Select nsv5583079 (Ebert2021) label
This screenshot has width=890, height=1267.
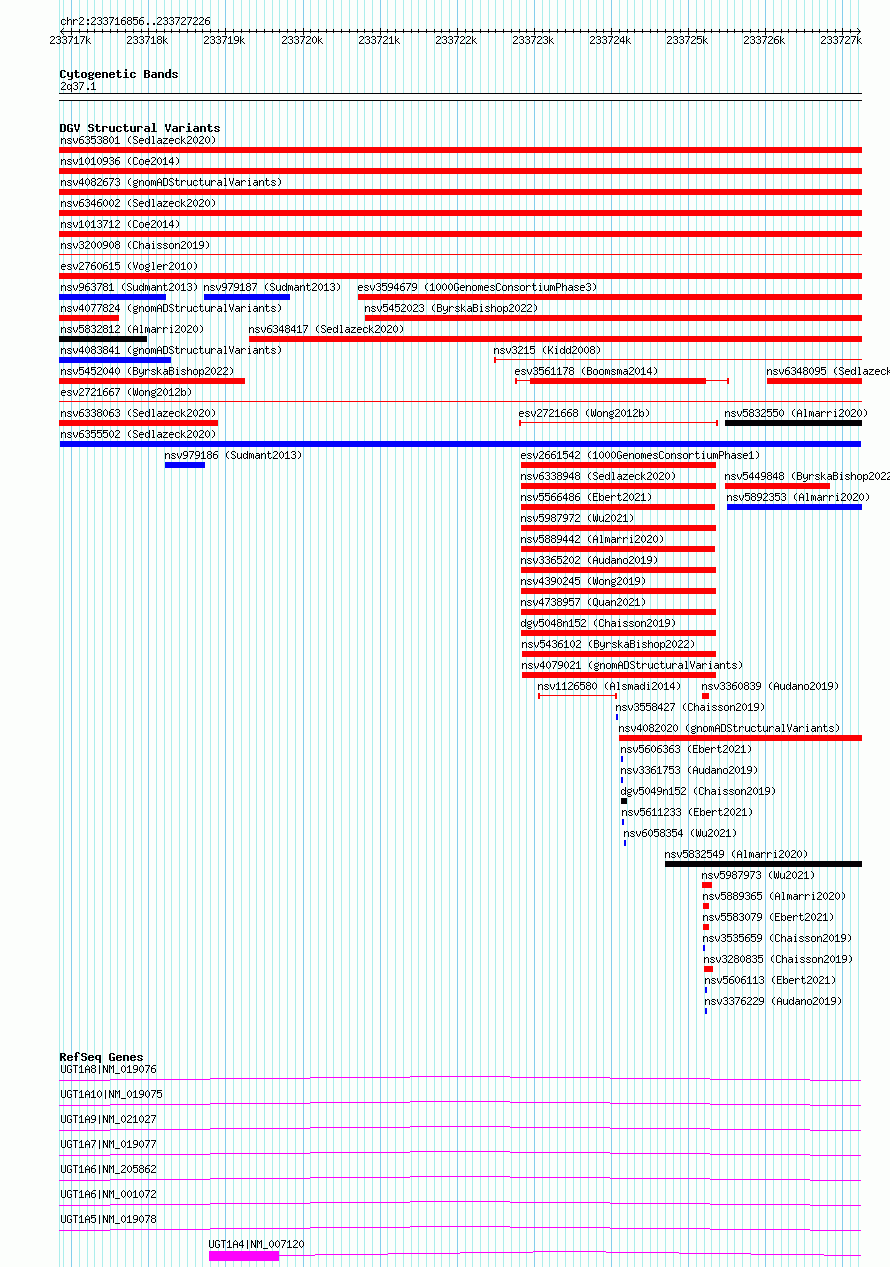coord(768,917)
